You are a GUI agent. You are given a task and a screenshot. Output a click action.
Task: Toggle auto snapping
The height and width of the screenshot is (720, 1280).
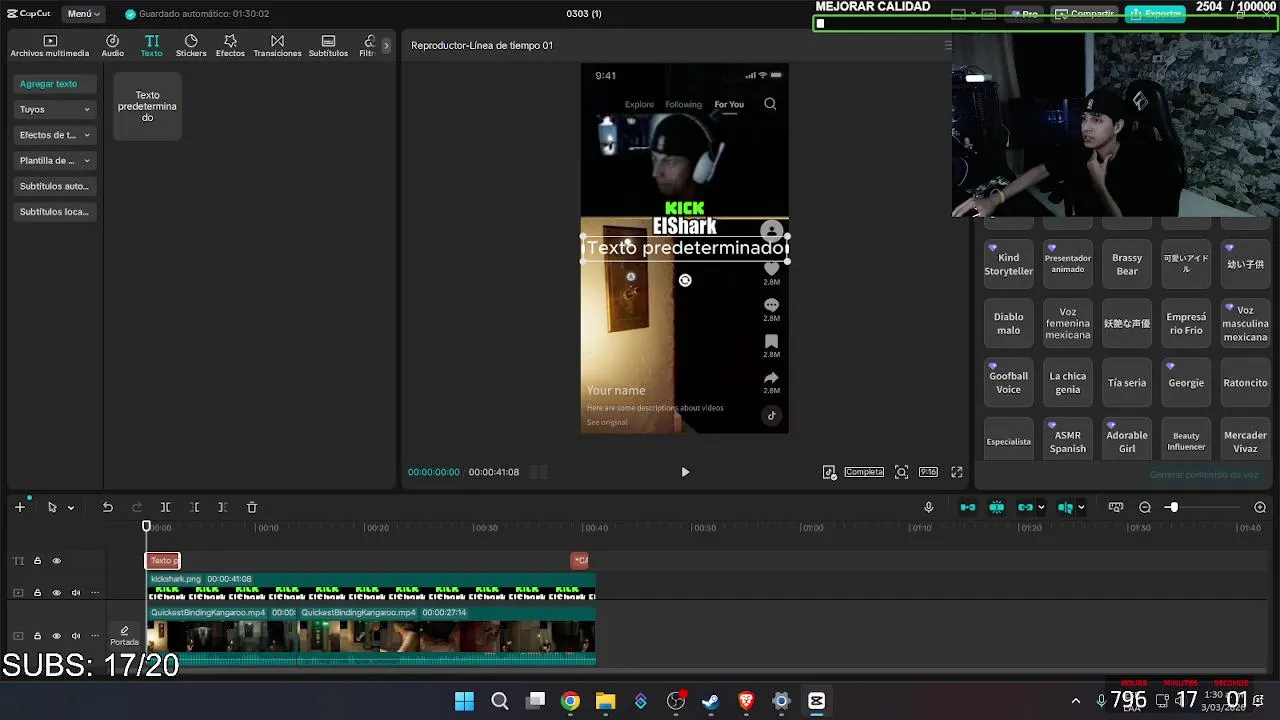pyautogui.click(x=997, y=507)
